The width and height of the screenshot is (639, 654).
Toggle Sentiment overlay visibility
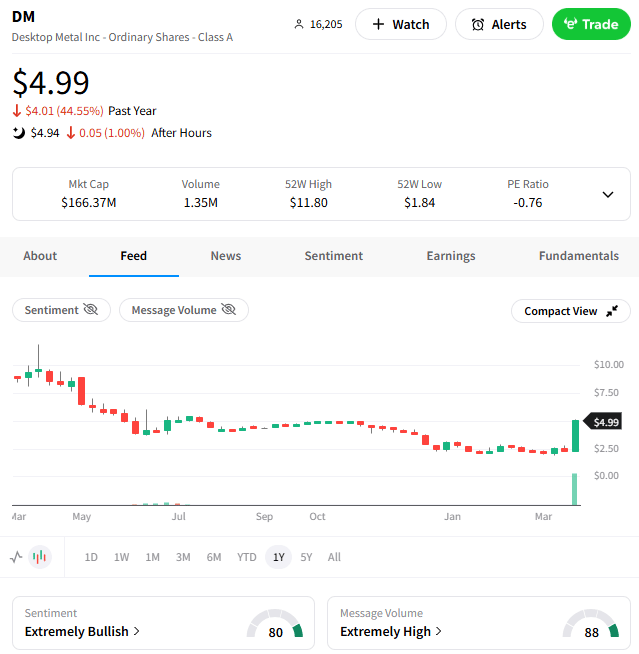pyautogui.click(x=62, y=310)
